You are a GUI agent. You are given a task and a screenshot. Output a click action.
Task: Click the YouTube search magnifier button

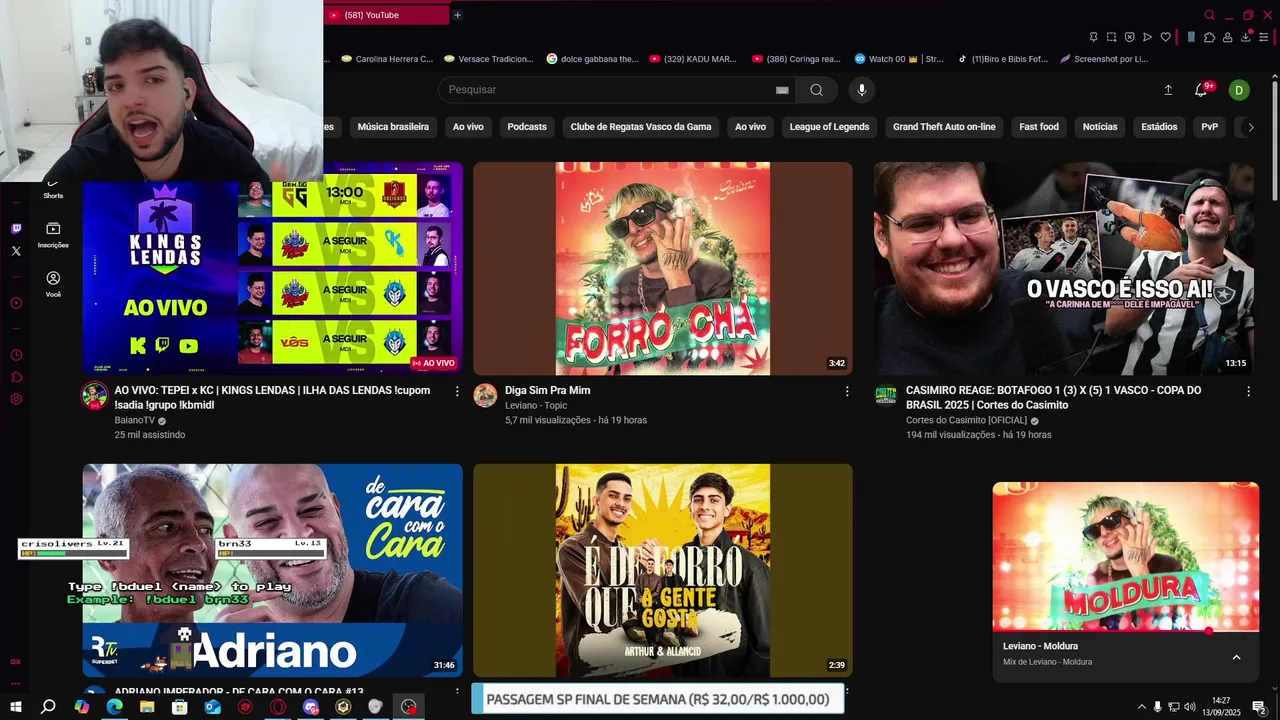(816, 90)
